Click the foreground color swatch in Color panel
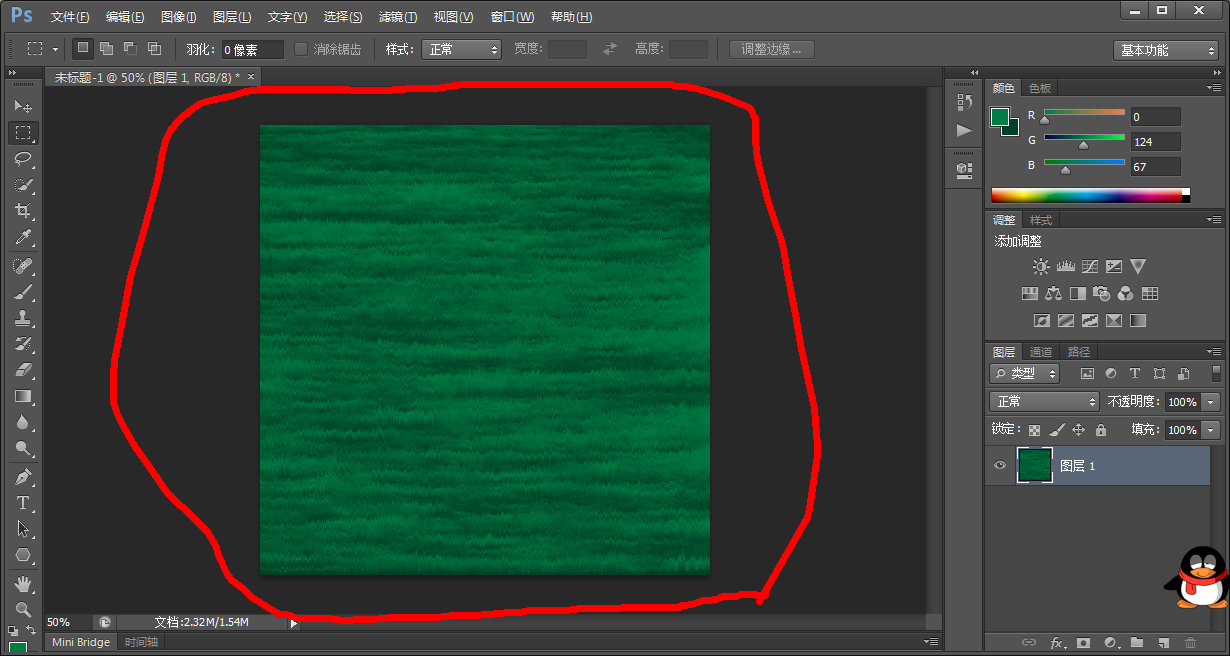 click(x=1000, y=117)
